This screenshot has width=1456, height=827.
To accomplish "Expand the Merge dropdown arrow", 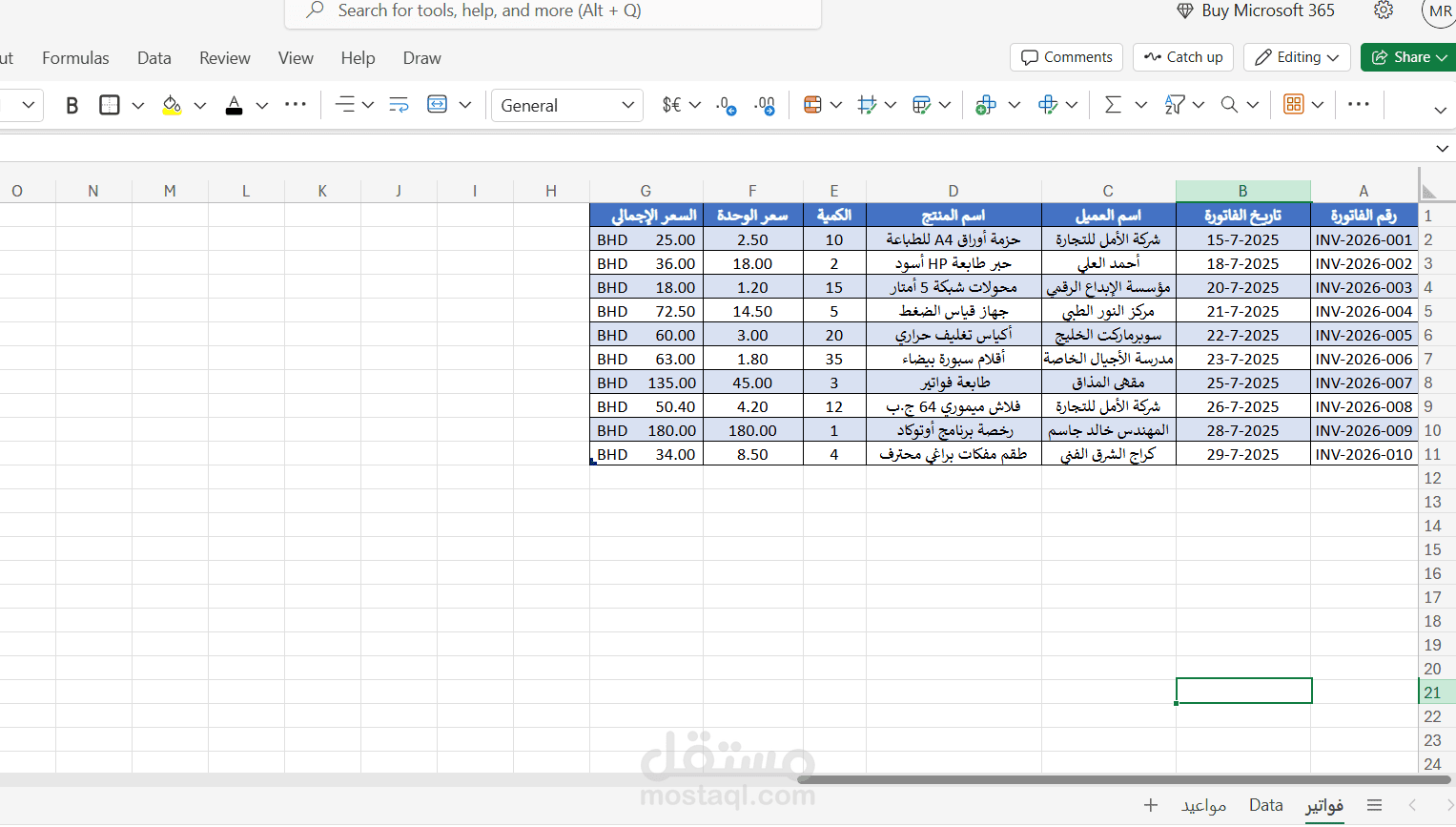I will [465, 105].
